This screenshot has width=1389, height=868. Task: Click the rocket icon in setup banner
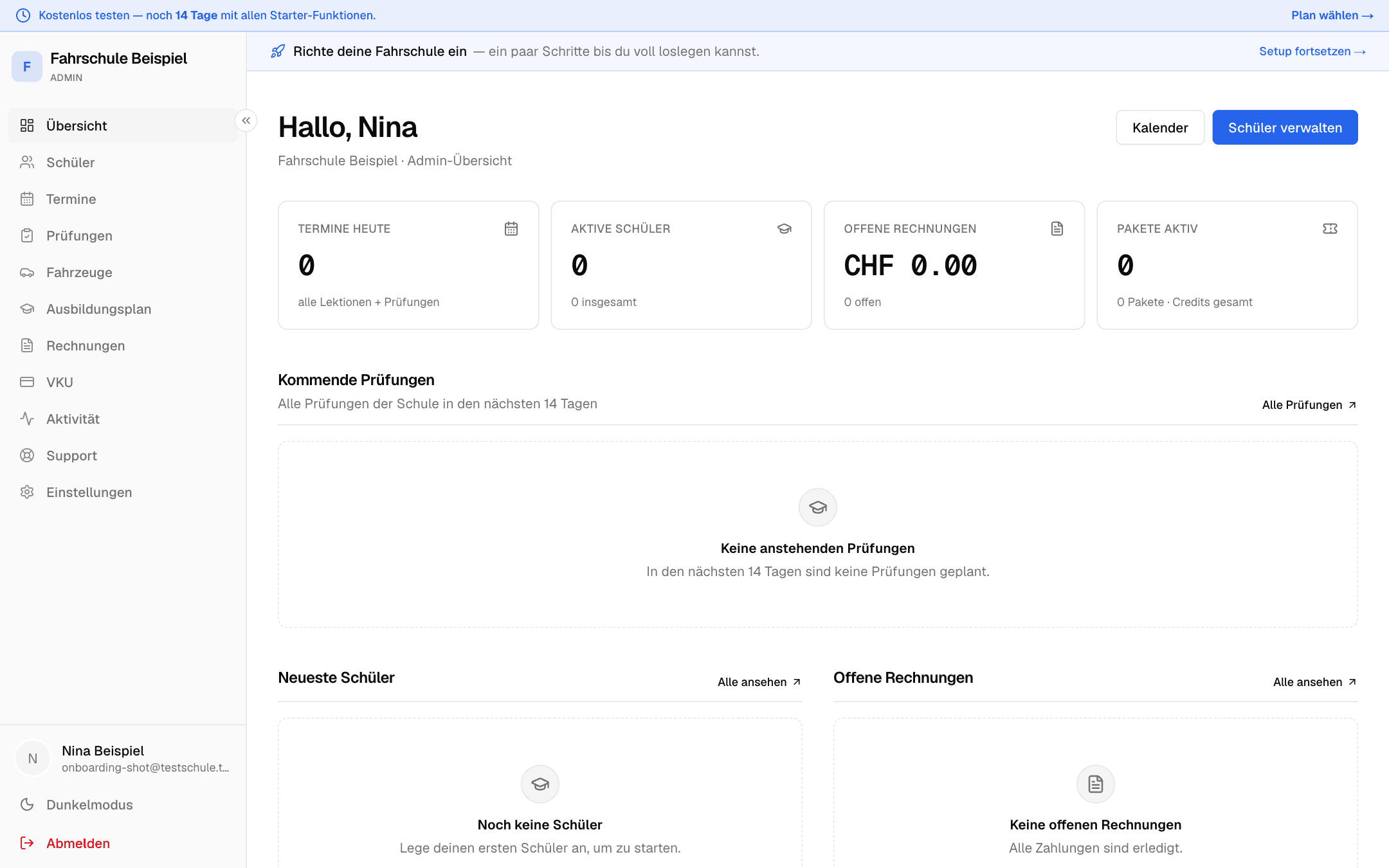coord(278,51)
